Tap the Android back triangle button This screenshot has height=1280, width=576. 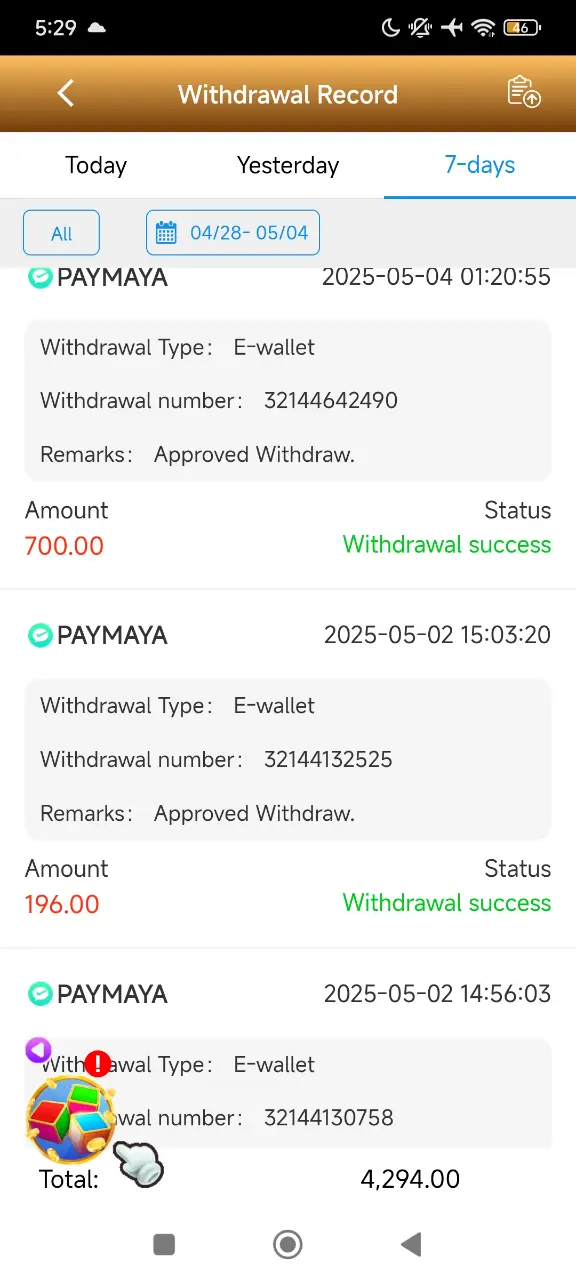click(410, 1244)
